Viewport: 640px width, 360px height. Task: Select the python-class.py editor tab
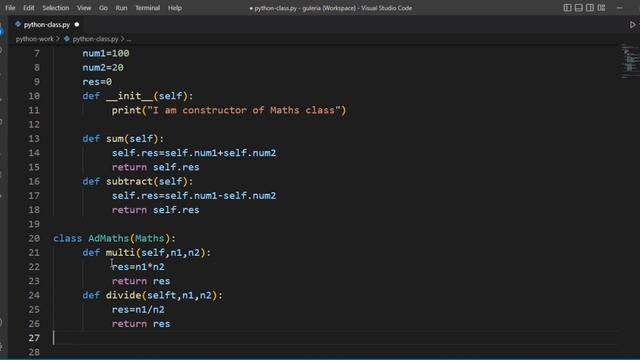(x=47, y=24)
